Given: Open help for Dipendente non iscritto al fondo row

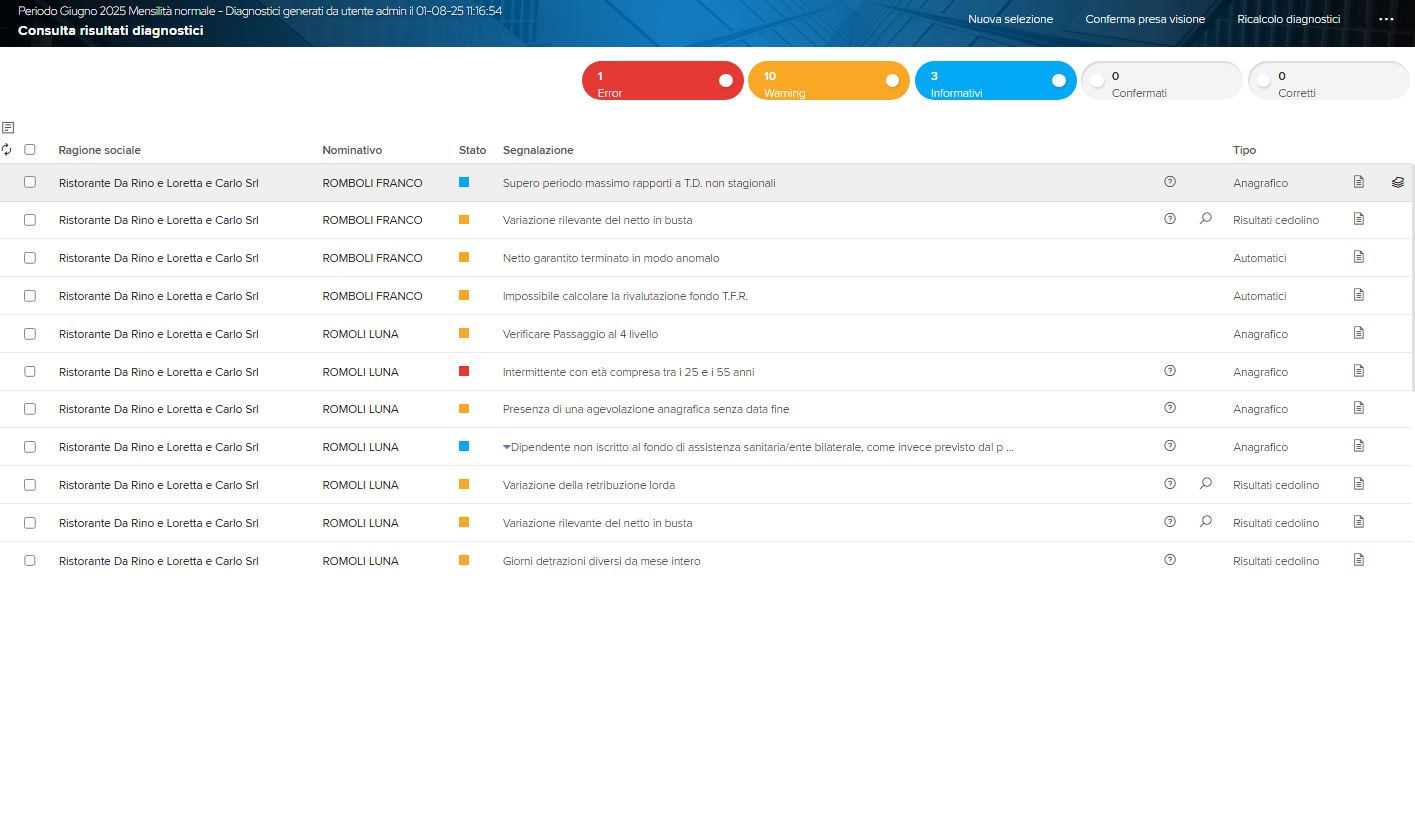Looking at the screenshot, I should click(x=1170, y=446).
